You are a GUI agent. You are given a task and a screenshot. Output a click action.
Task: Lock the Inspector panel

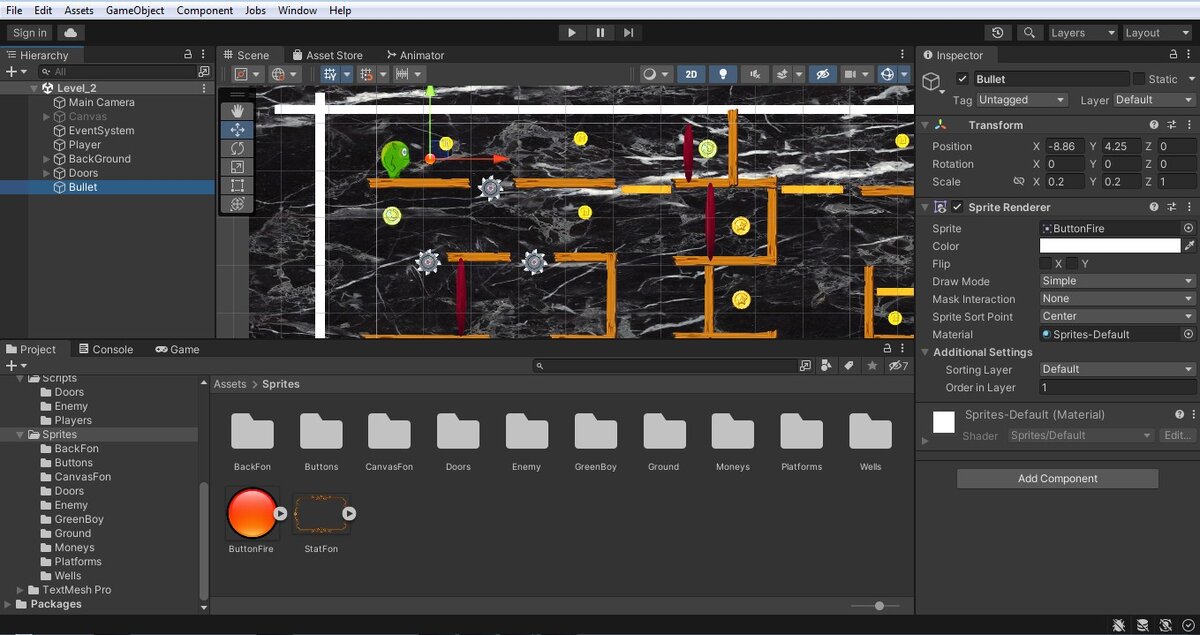[x=1171, y=55]
